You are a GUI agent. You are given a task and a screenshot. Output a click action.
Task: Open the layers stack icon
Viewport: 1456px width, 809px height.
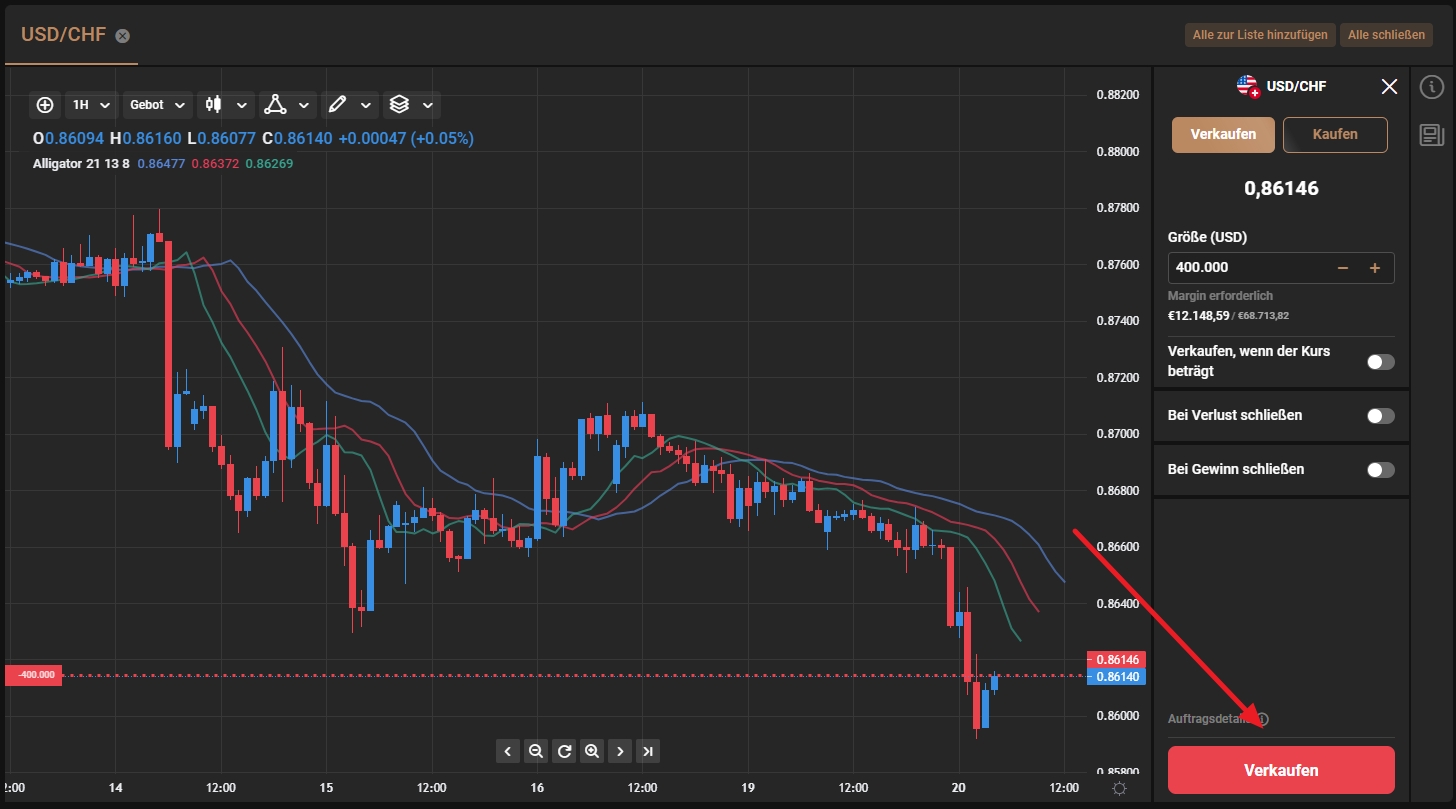click(x=399, y=104)
